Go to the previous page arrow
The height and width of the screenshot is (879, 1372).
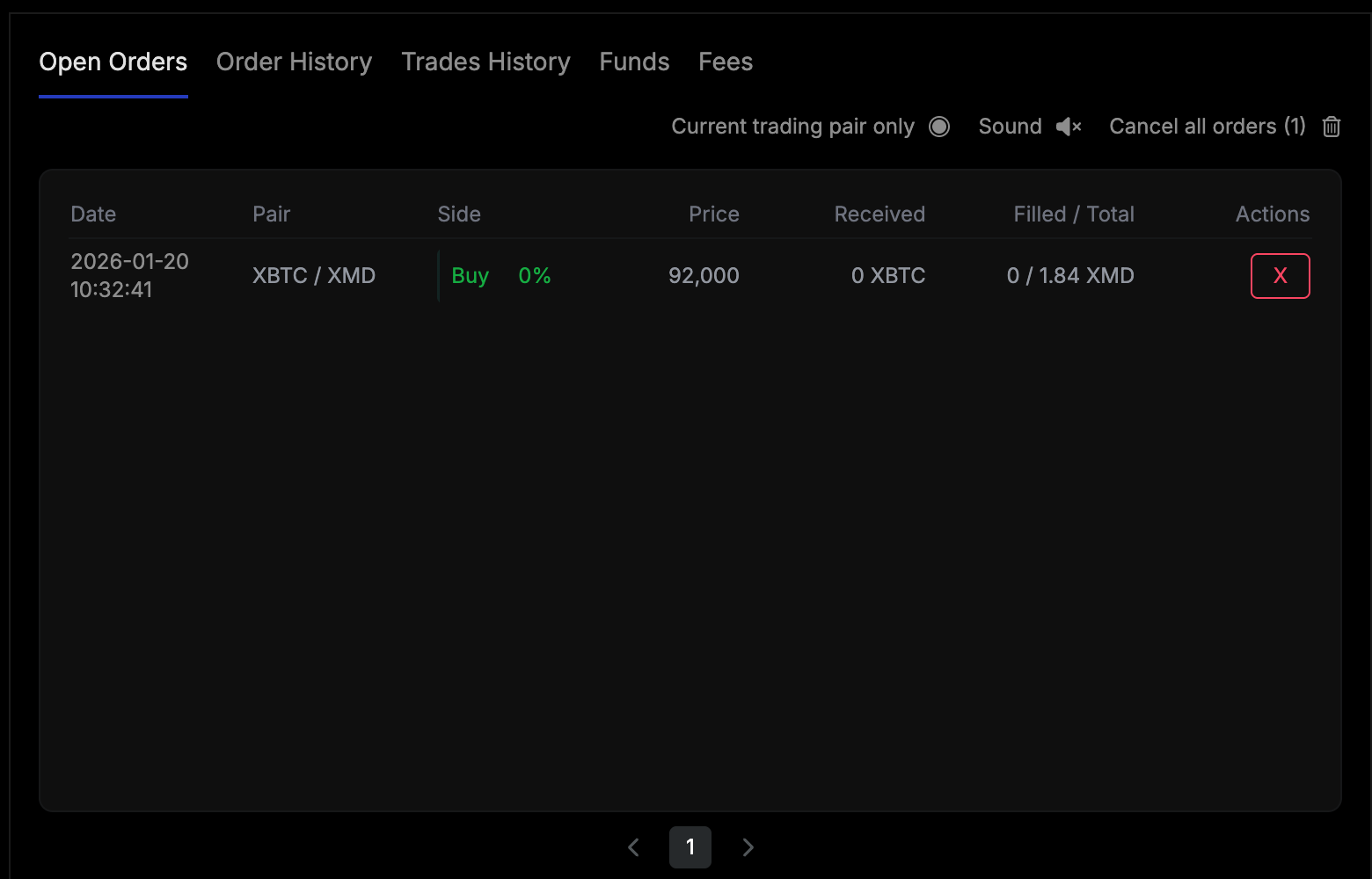[633, 847]
